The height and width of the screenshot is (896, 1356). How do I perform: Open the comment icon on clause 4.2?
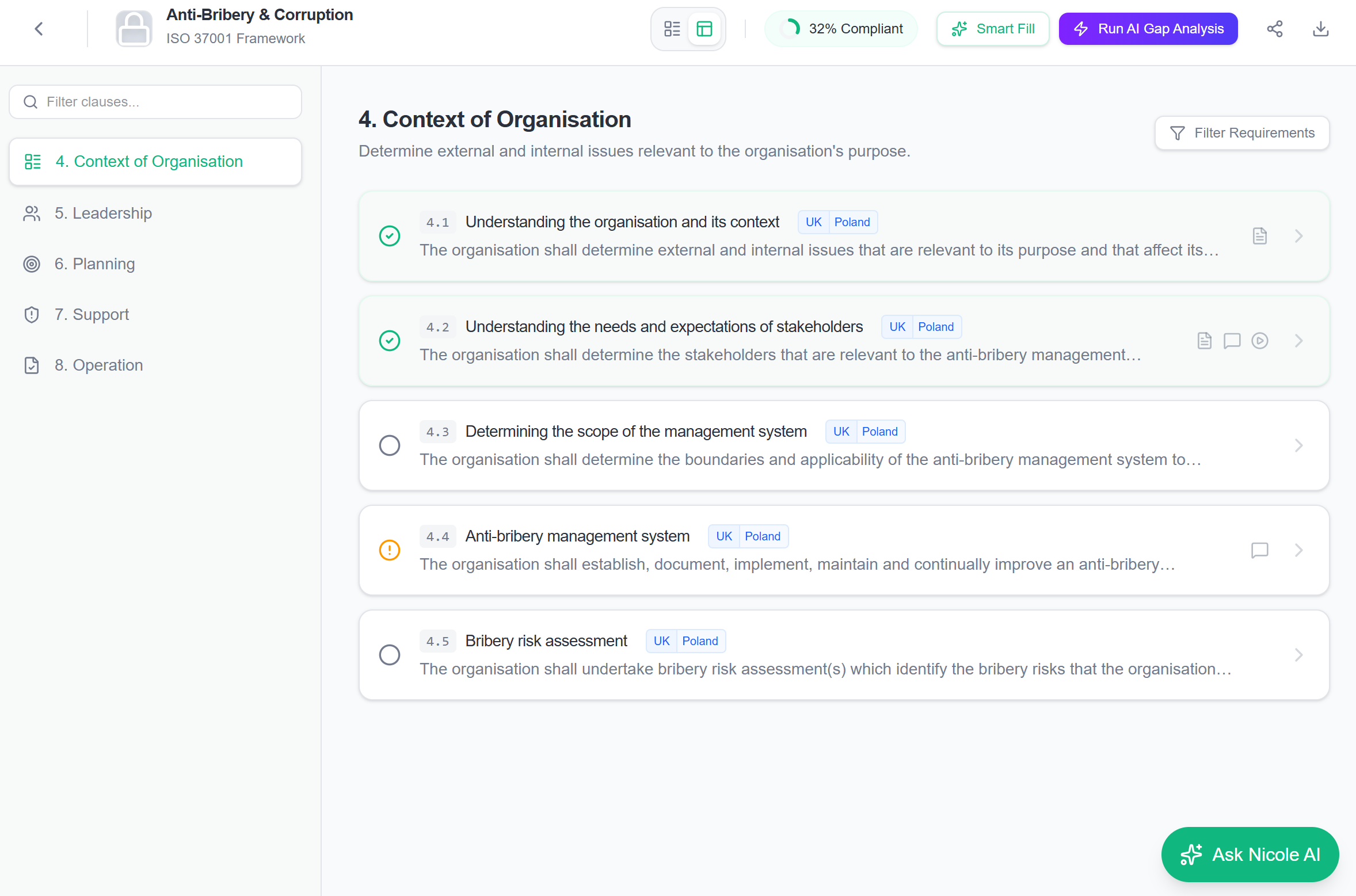click(x=1232, y=341)
